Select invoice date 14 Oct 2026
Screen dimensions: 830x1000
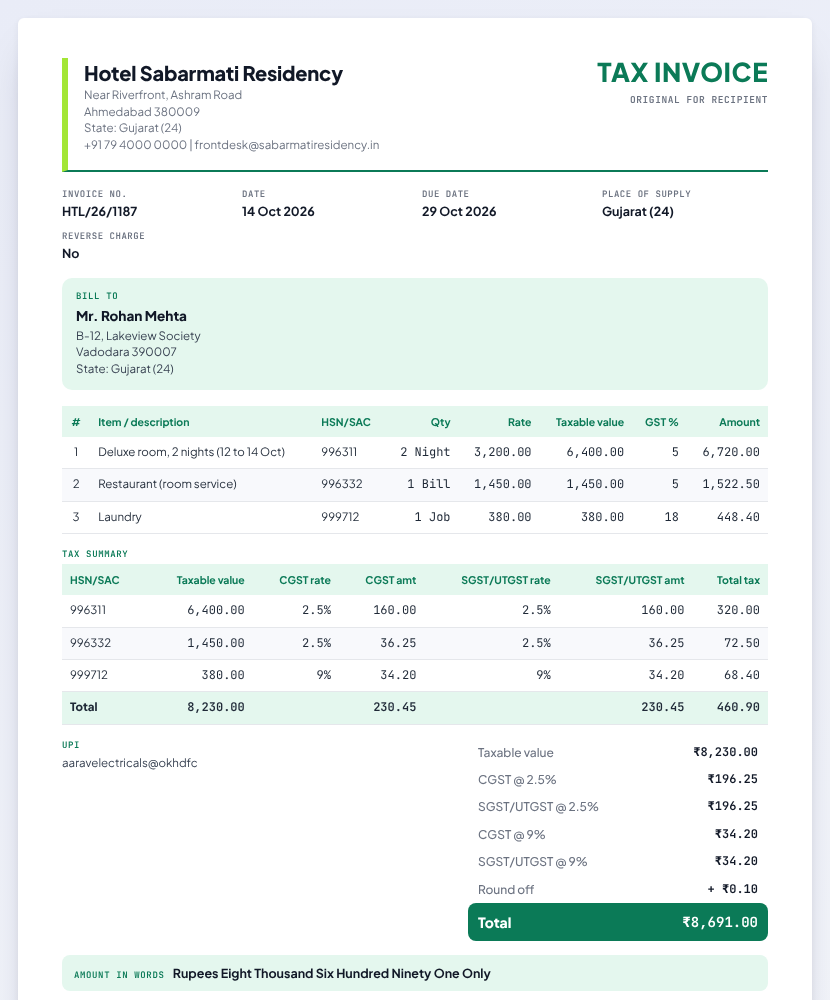pyautogui.click(x=278, y=212)
